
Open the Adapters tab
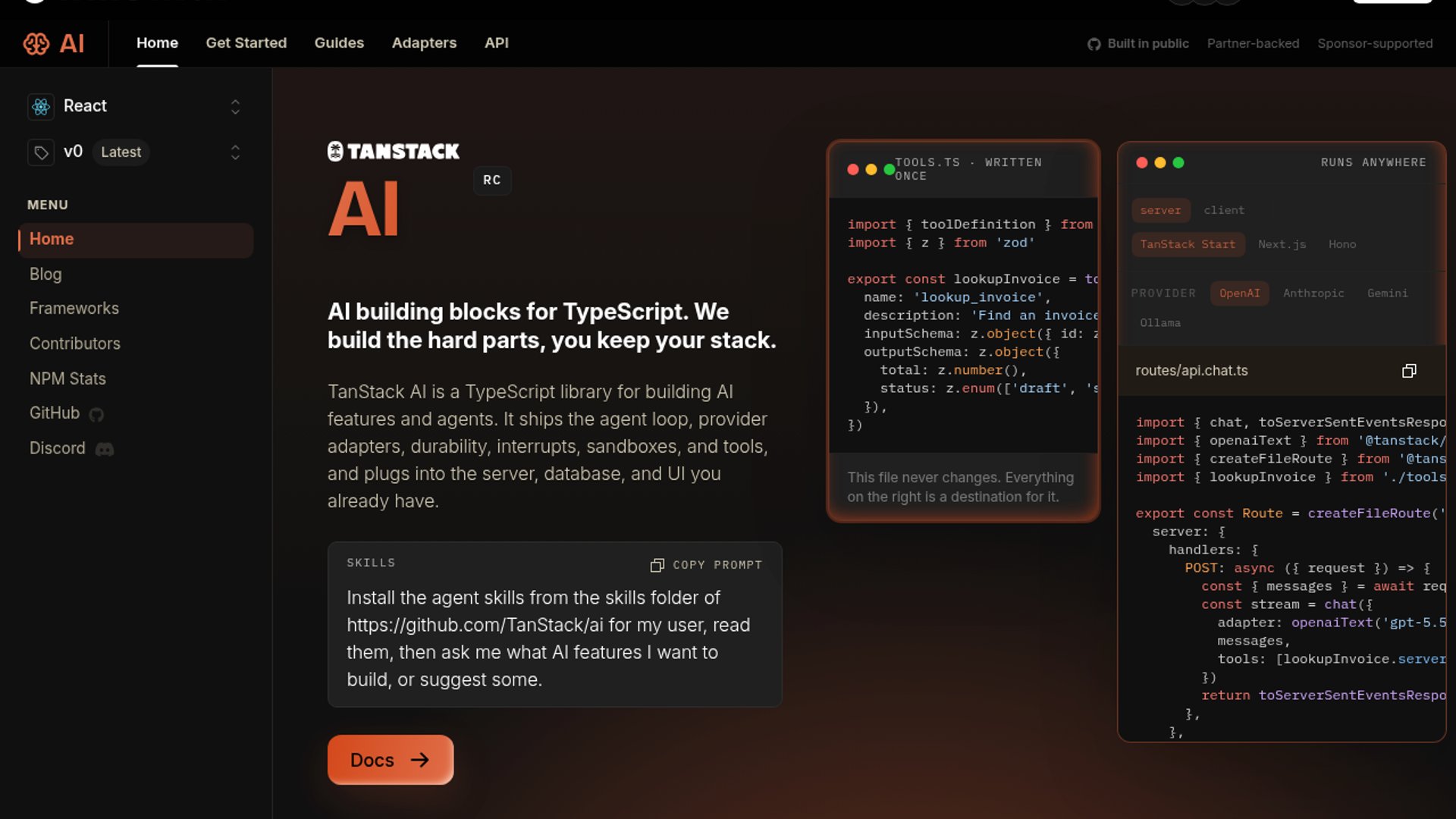pyautogui.click(x=424, y=43)
